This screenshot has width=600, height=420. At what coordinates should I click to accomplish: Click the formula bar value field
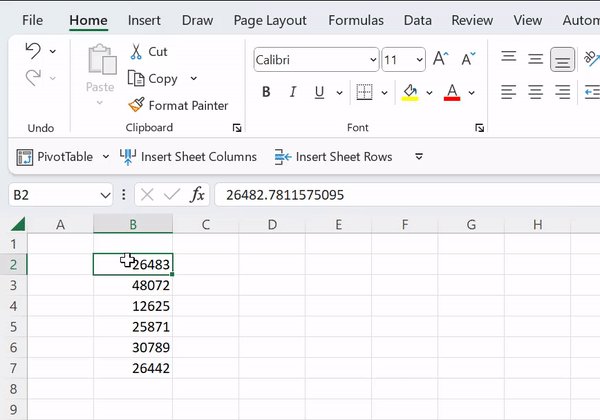click(407, 195)
